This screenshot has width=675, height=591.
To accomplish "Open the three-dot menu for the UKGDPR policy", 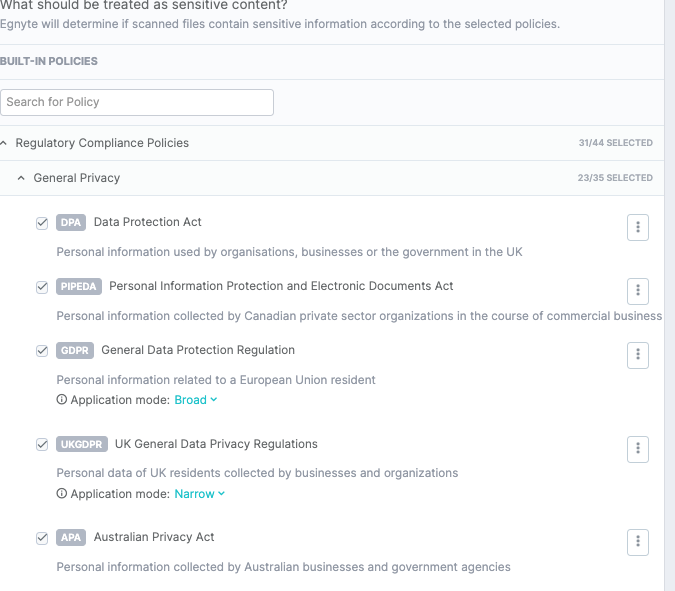I will [x=638, y=449].
